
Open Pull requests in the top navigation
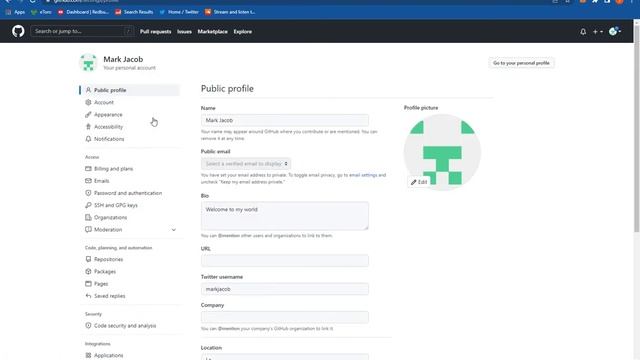[156, 31]
